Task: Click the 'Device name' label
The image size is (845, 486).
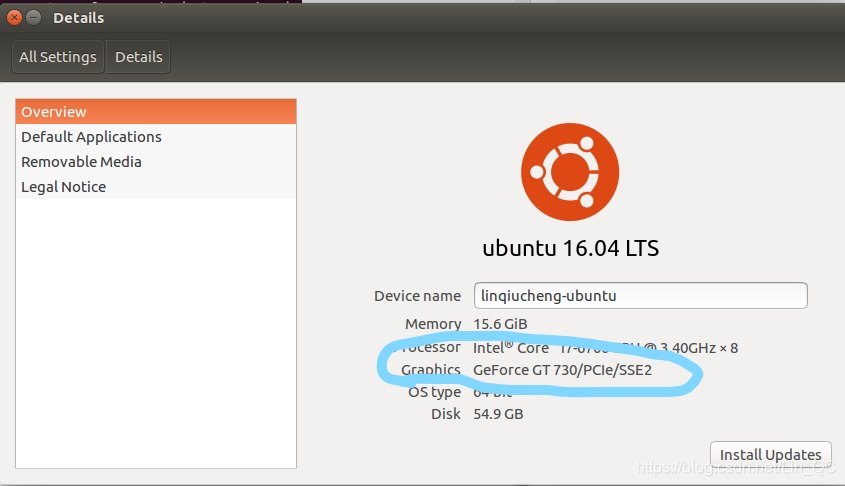Action: click(x=417, y=296)
